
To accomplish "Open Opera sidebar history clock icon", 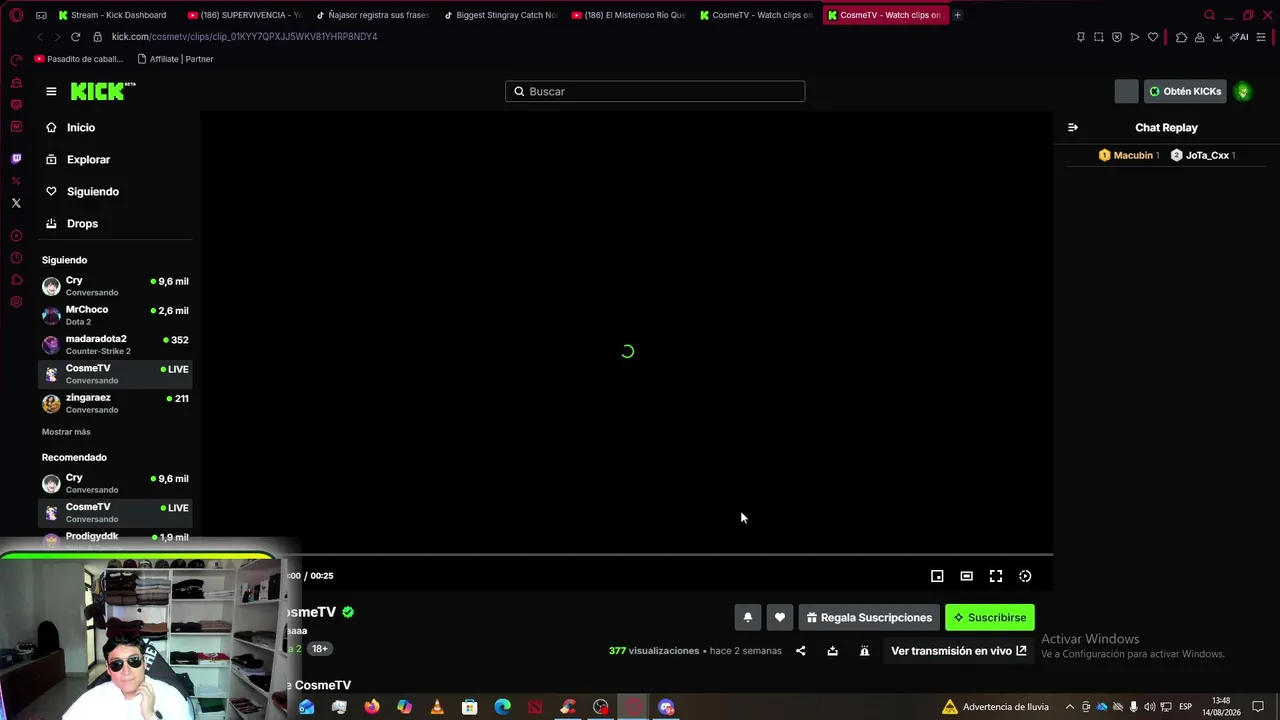I will coord(16,258).
